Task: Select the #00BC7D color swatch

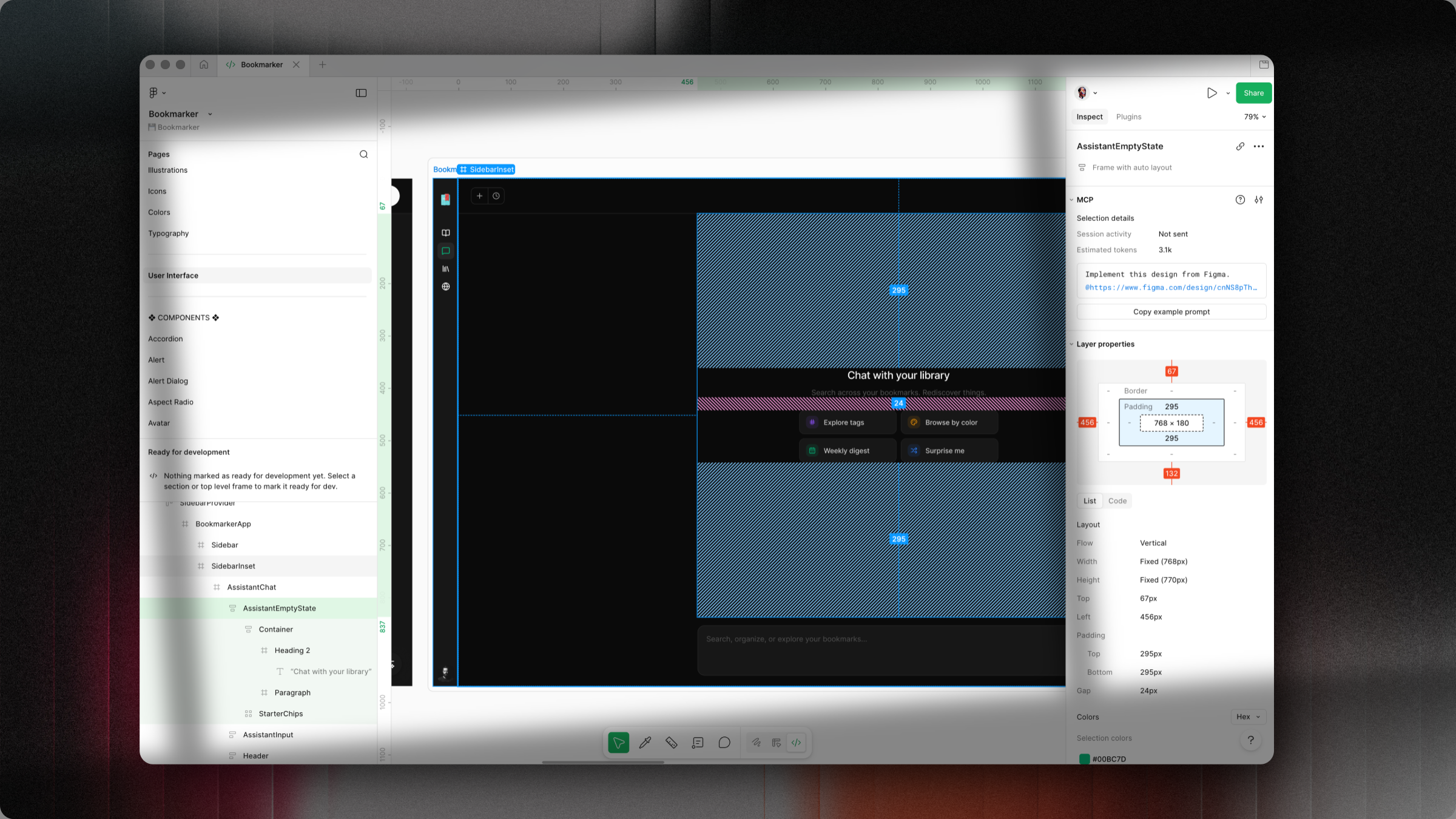Action: click(x=1085, y=758)
